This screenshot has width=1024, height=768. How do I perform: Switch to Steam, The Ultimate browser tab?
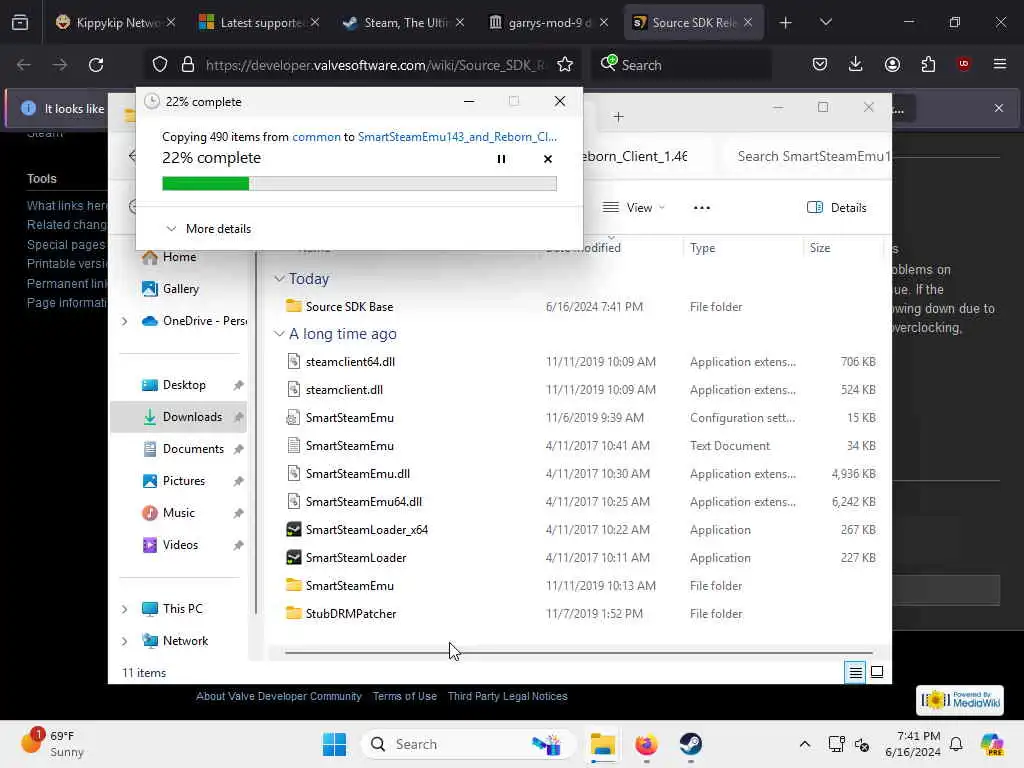404,22
